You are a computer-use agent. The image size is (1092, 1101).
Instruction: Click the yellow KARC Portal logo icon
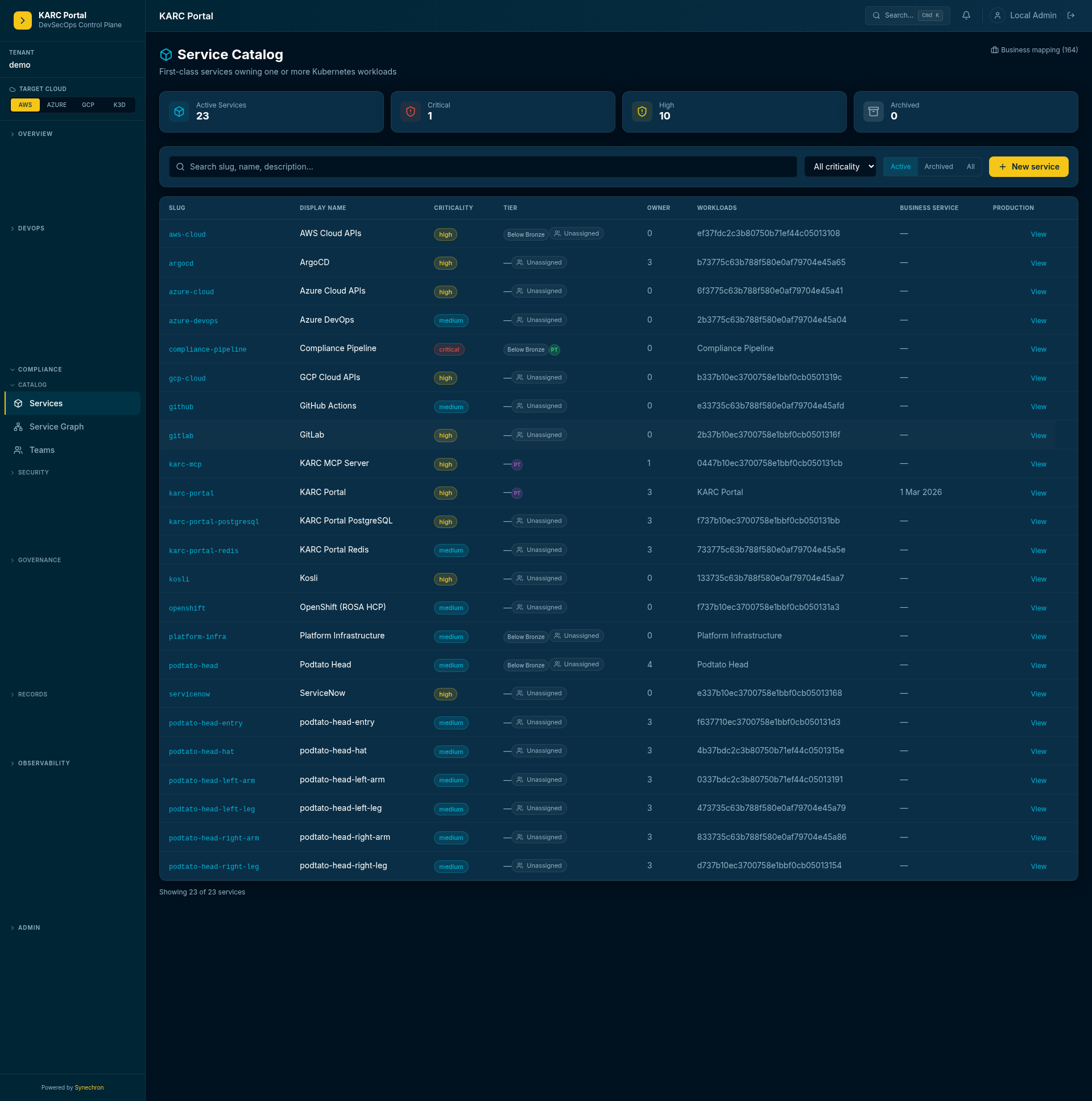tap(22, 20)
